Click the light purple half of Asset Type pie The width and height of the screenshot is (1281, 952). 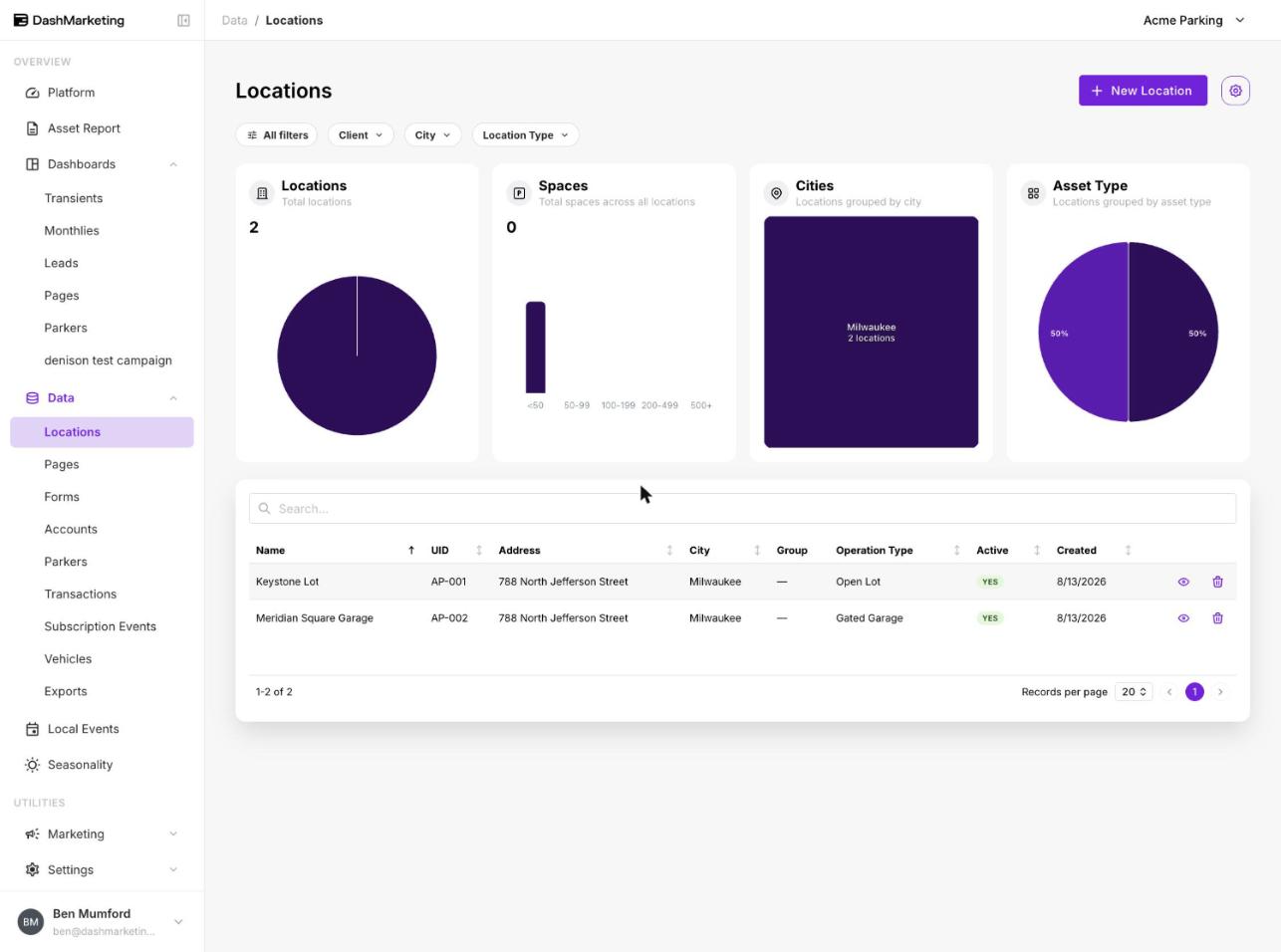(x=1083, y=332)
